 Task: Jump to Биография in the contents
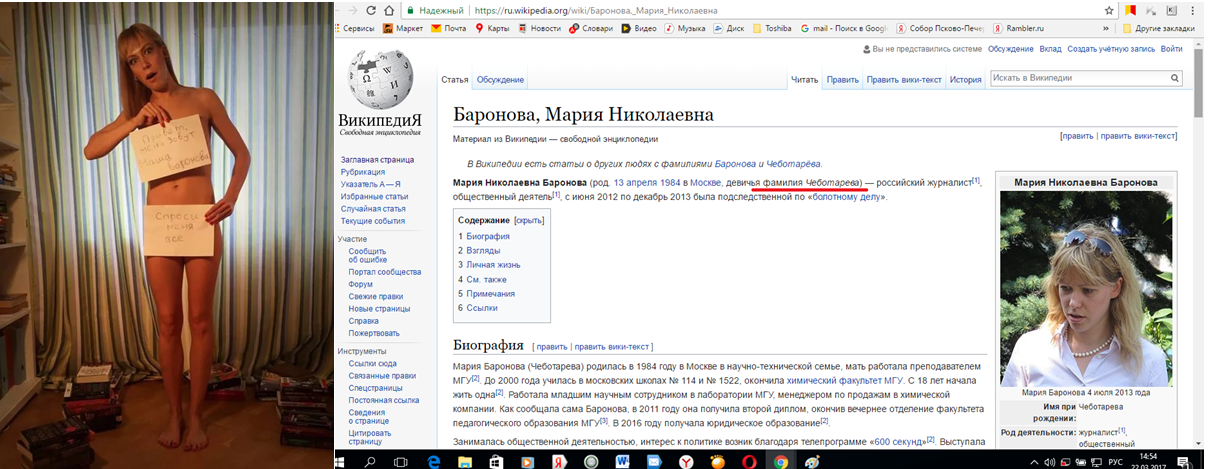[x=488, y=236]
